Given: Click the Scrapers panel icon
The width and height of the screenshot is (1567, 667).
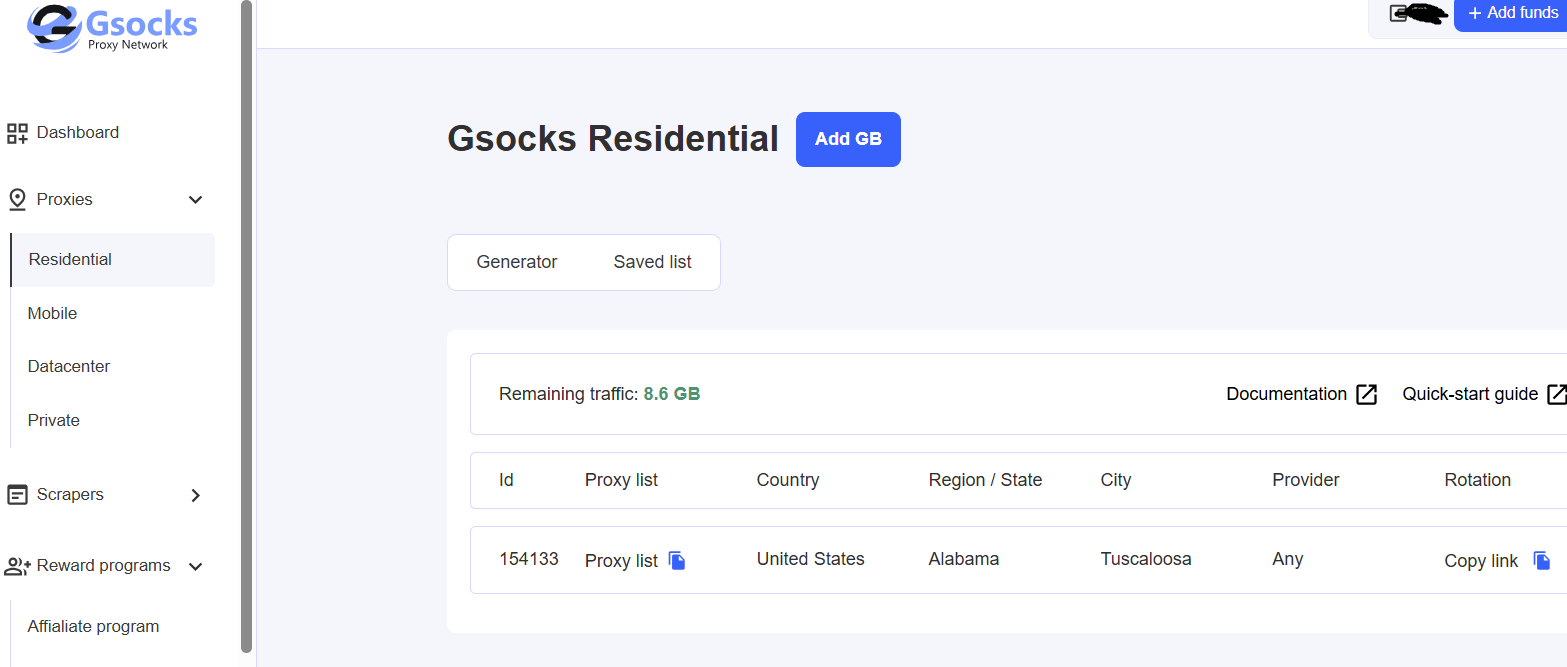Looking at the screenshot, I should [17, 495].
